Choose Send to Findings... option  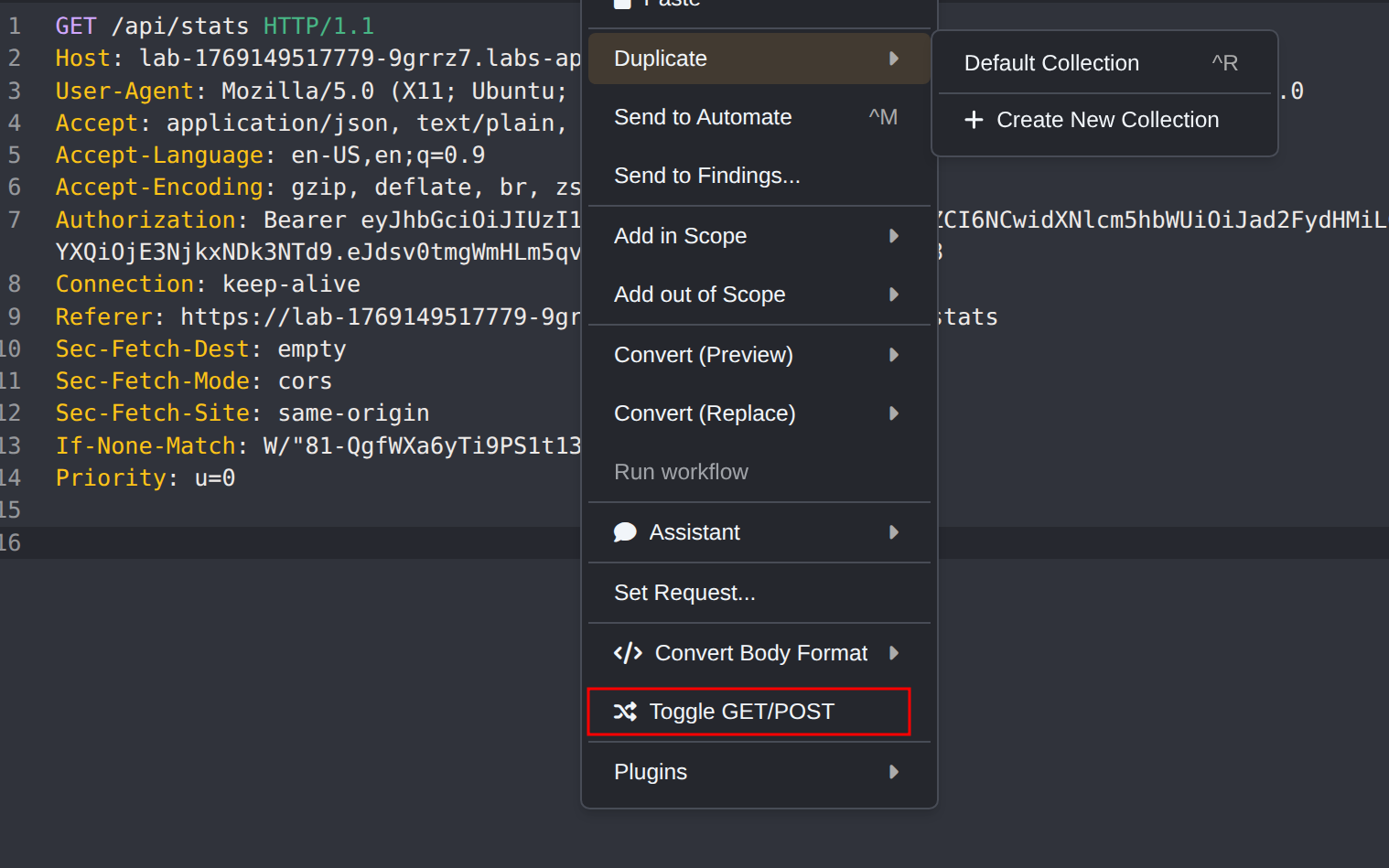click(x=706, y=176)
